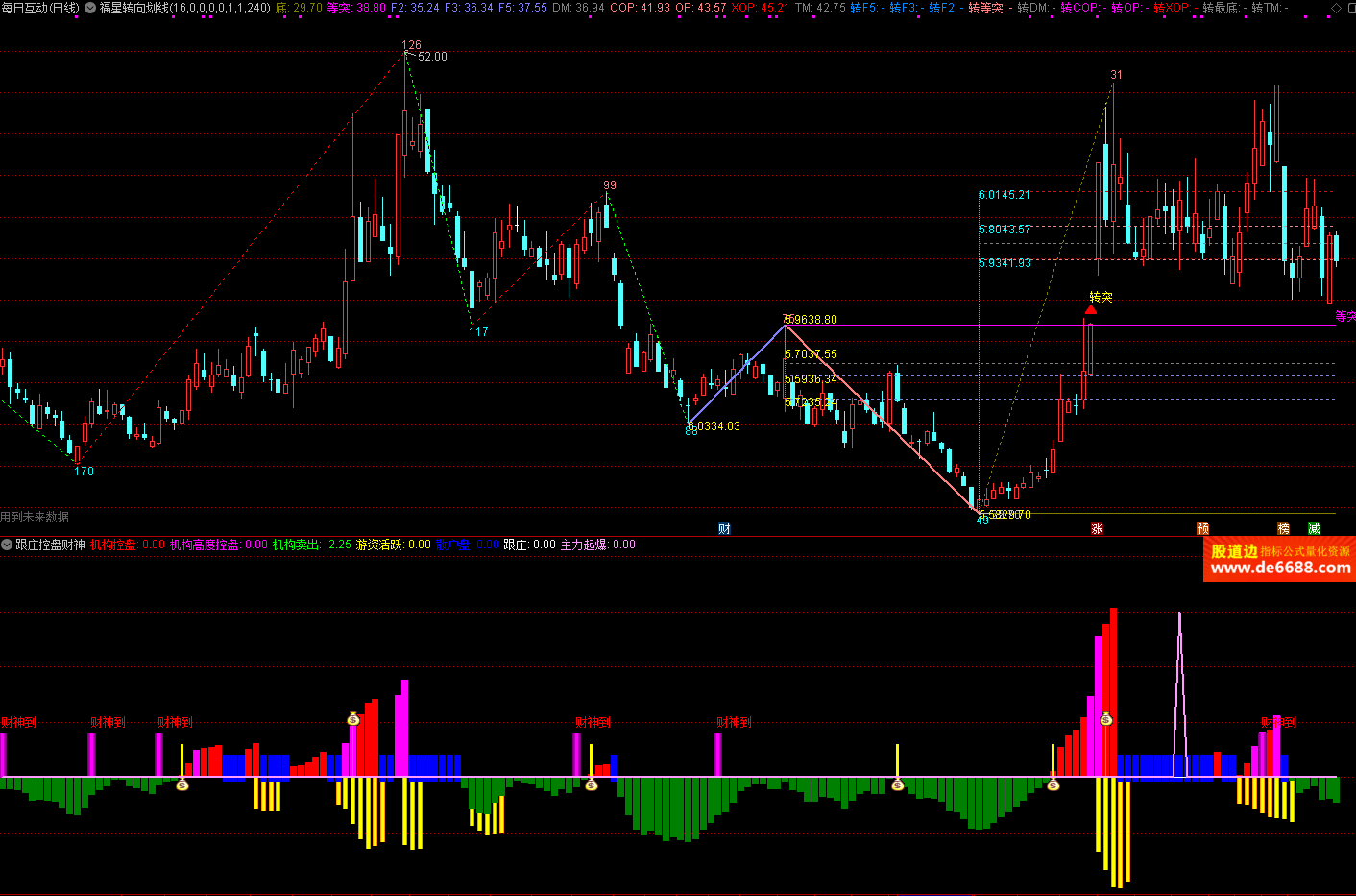Expand the 福星转向划线 indicator dropdown
Screen dimensions: 1356x896
(90, 8)
